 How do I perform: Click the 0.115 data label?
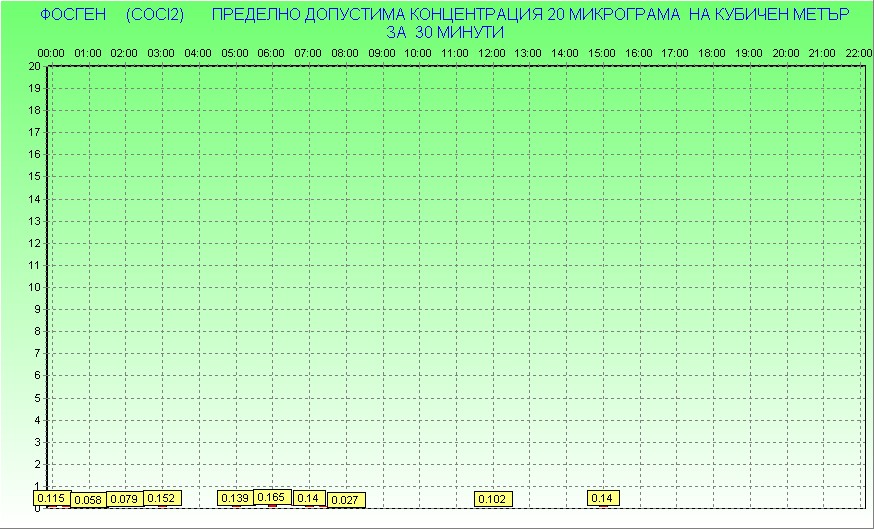tap(52, 498)
